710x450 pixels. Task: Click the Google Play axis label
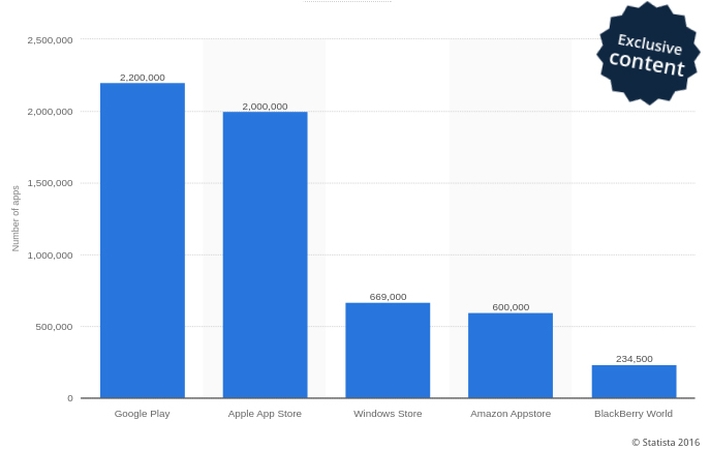tap(142, 414)
